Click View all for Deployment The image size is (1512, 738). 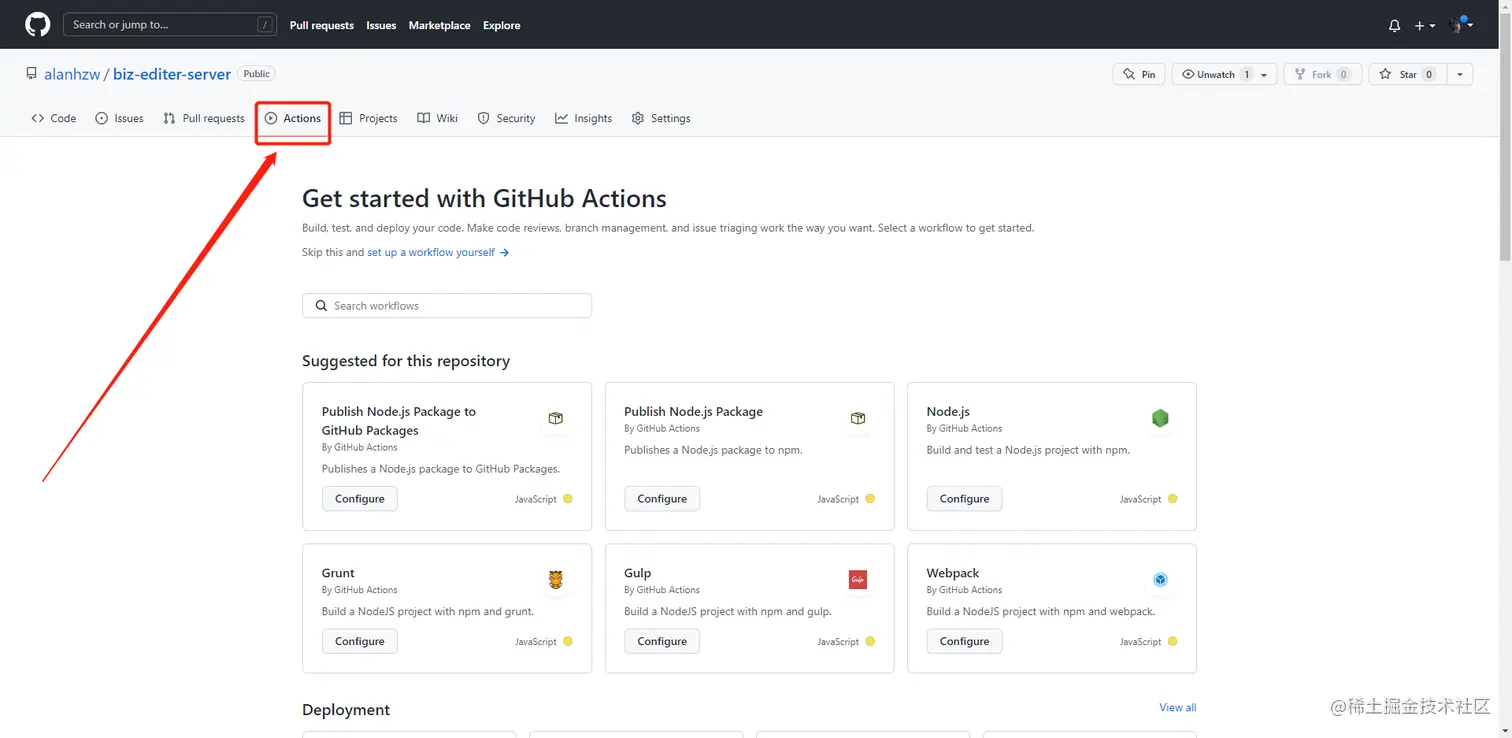pos(1178,708)
